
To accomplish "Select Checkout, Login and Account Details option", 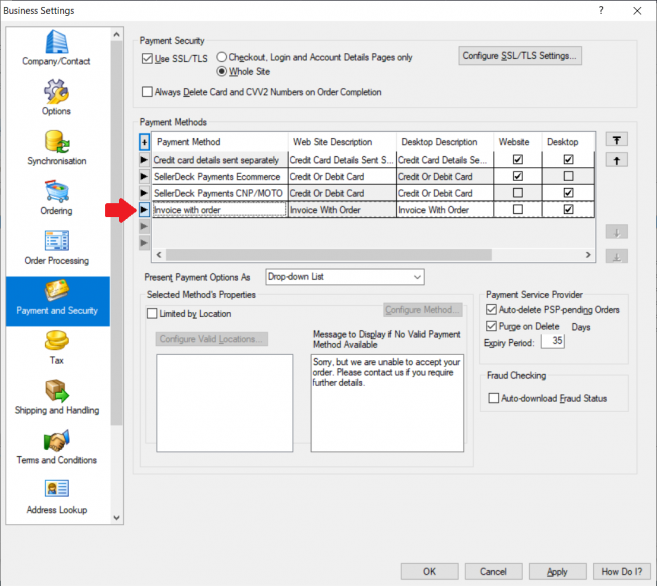I will click(222, 58).
